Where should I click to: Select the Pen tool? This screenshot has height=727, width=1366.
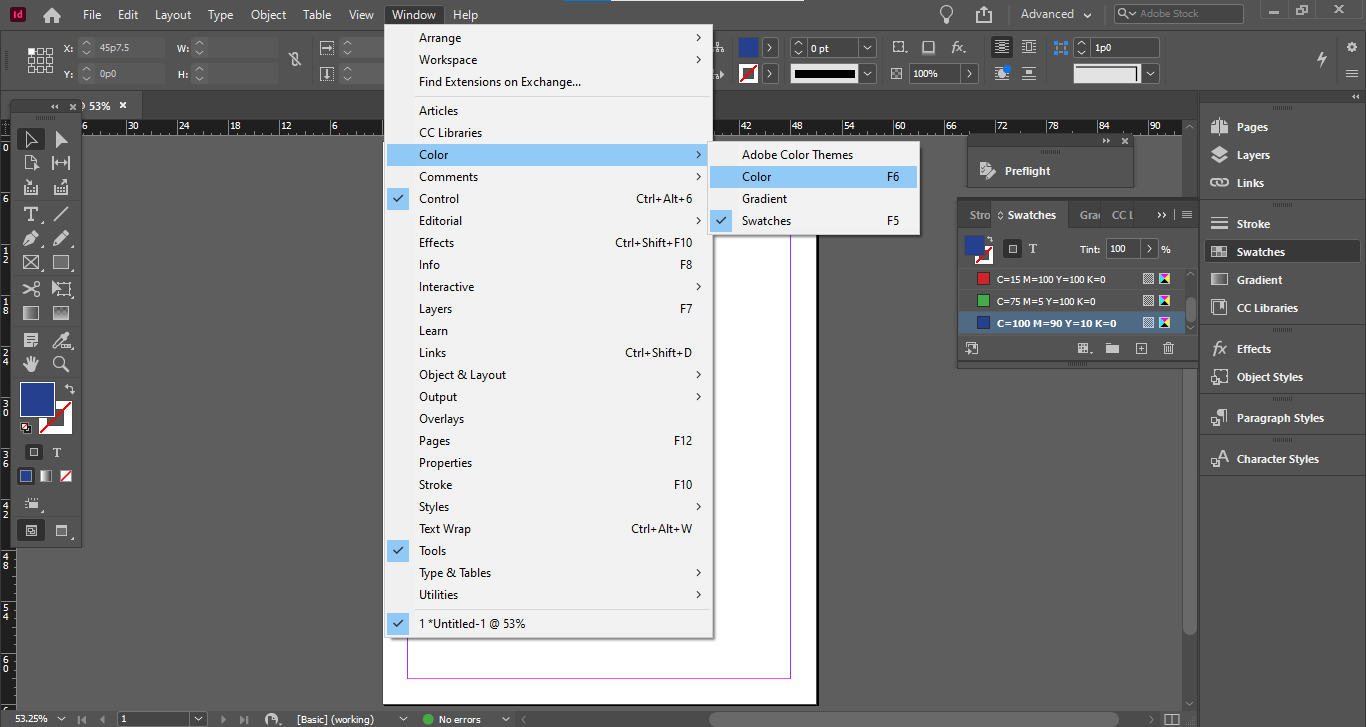coord(31,239)
